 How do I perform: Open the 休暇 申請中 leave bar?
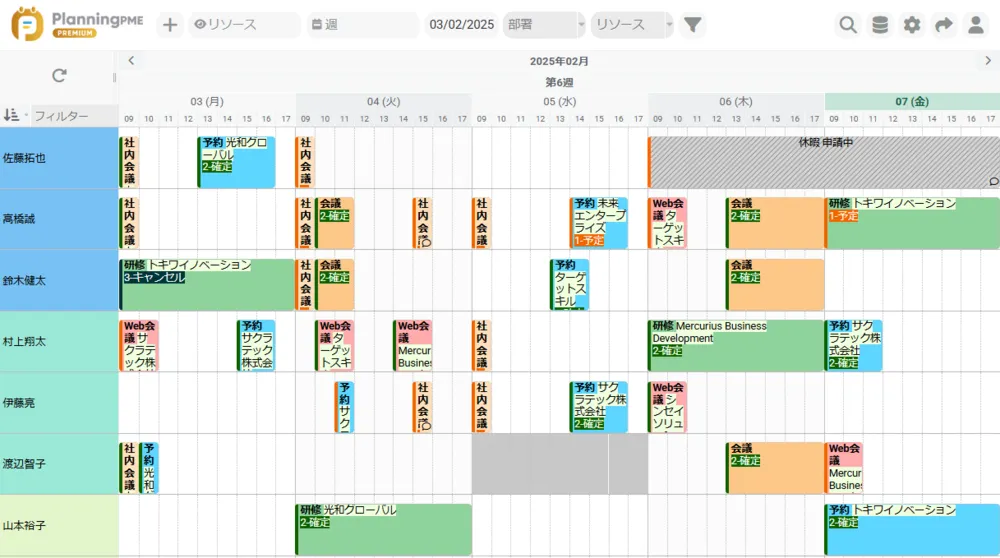pos(824,162)
